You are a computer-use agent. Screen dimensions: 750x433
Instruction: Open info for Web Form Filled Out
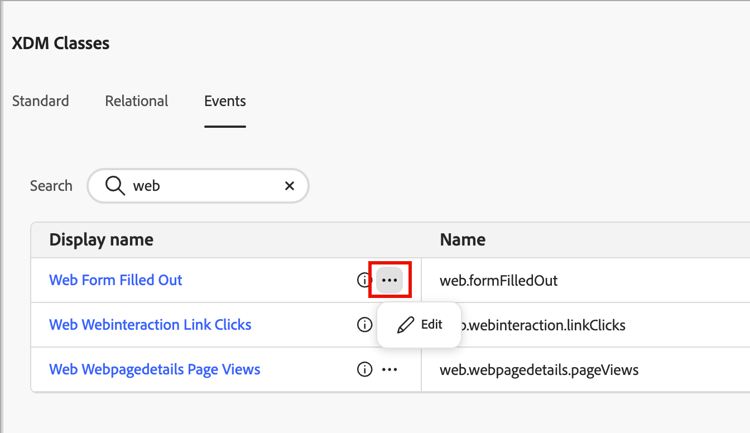tap(364, 281)
